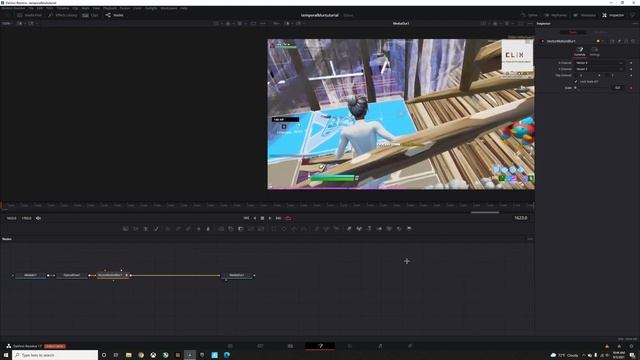Switch to Inspector Modifiers tab
Image resolution: width=640 pixels, height=360 pixels.
pyautogui.click(x=601, y=32)
